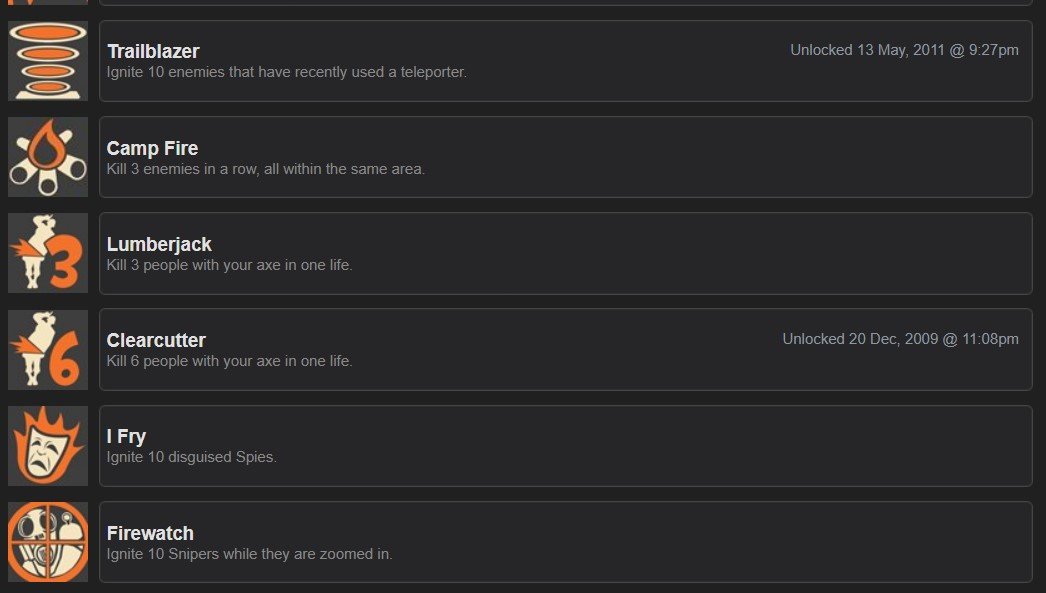
Task: Click the "Lumberjack" heading text
Action: (x=158, y=244)
